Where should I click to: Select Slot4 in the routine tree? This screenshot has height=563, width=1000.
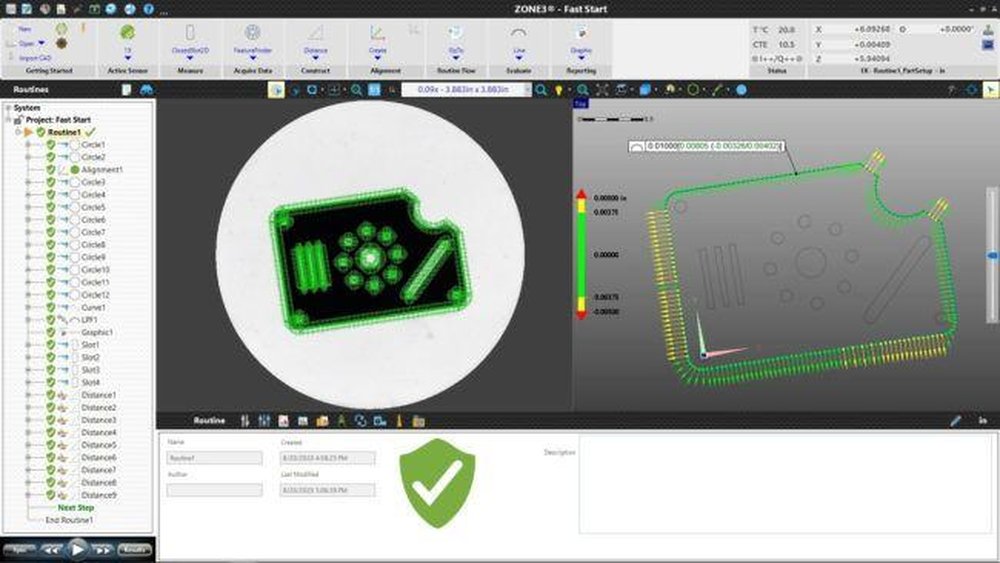(91, 383)
